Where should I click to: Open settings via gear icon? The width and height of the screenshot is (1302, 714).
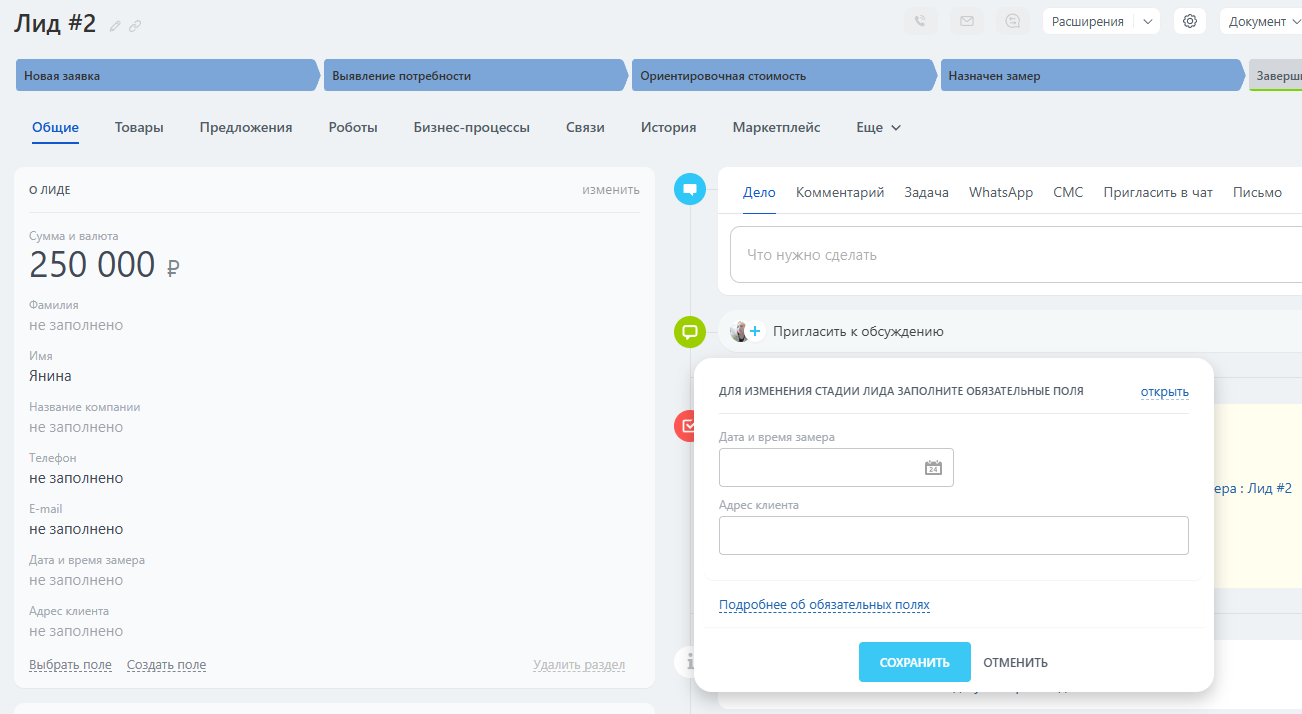coord(1189,21)
